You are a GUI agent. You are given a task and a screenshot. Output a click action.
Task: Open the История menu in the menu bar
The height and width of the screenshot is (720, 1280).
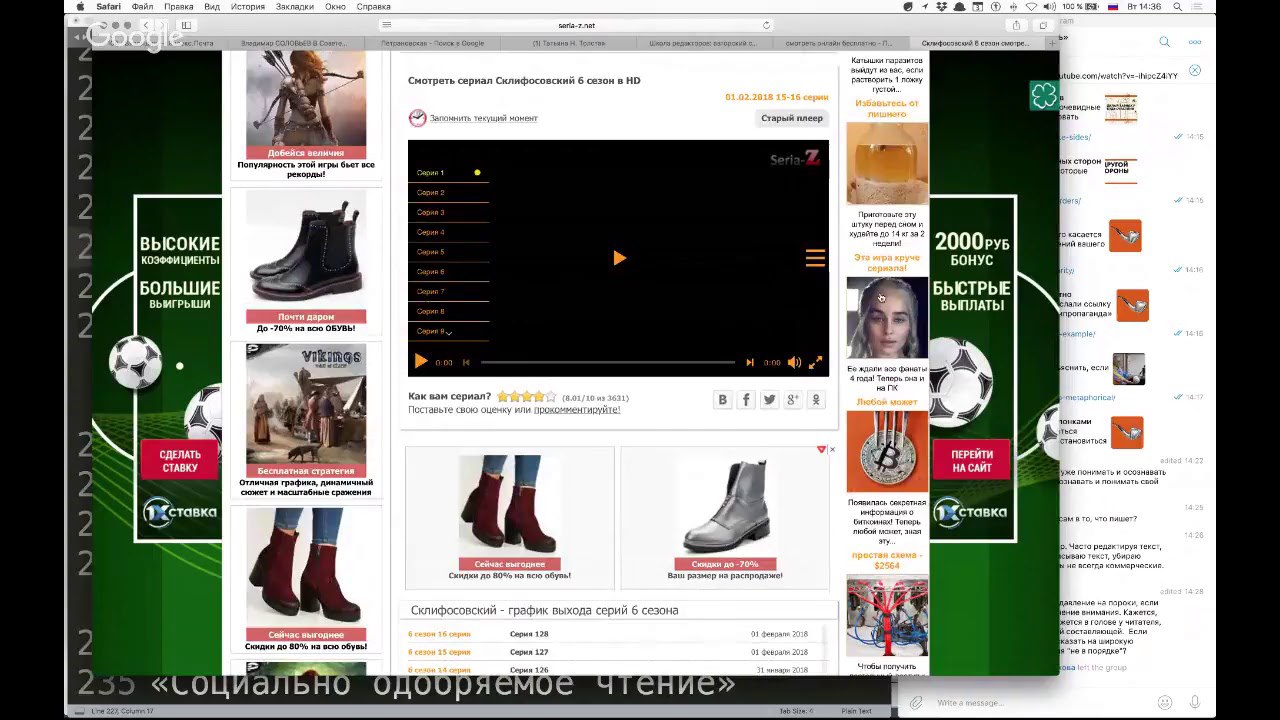coord(248,6)
